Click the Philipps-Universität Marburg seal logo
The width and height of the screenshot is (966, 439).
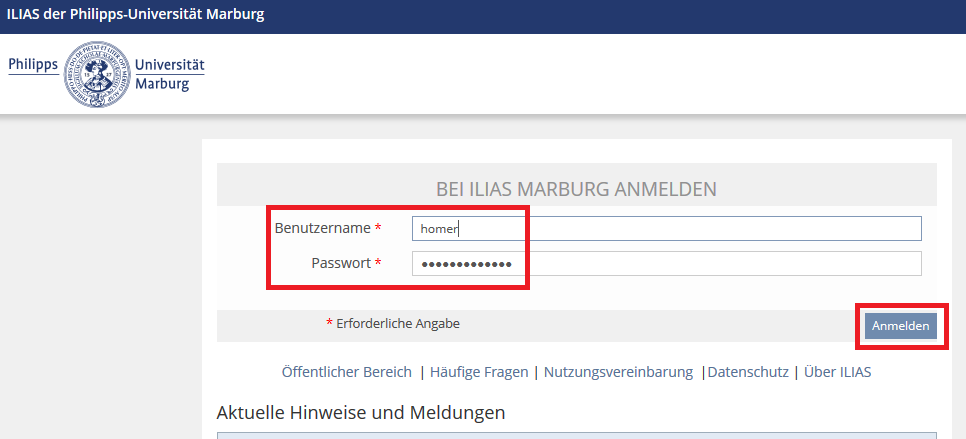coord(97,75)
